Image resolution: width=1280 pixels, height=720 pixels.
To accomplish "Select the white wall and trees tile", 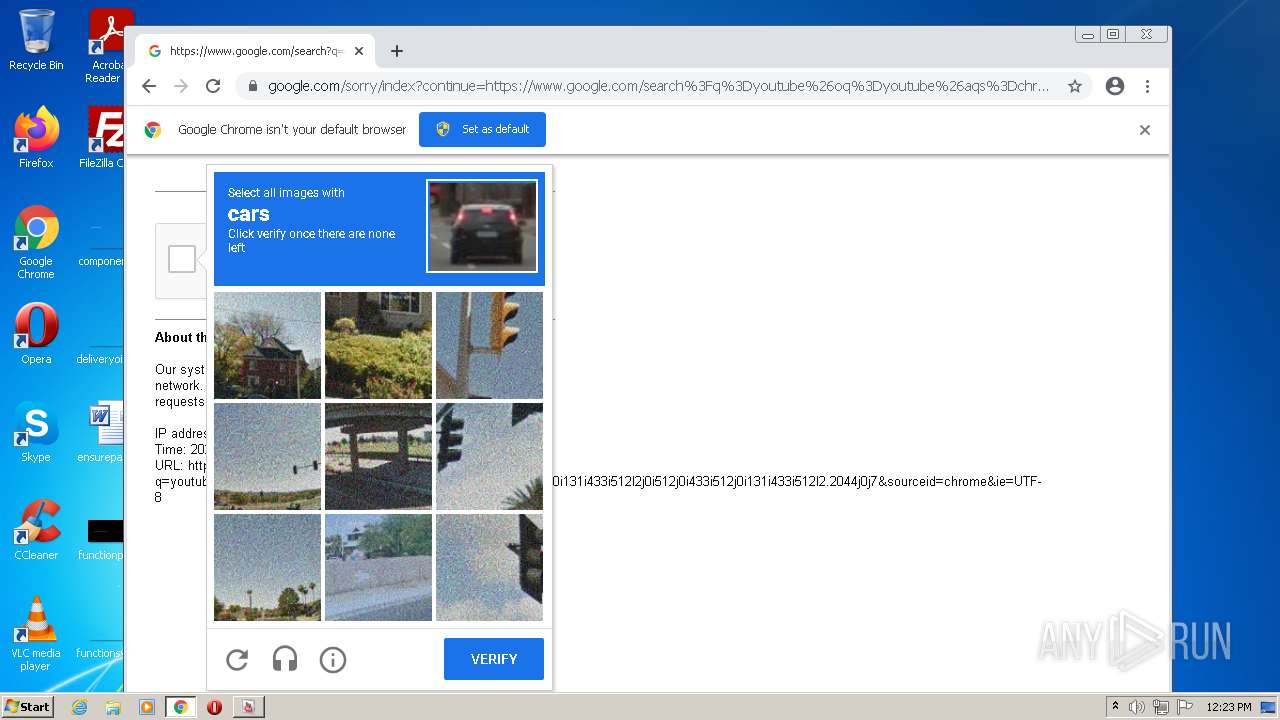I will (378, 567).
